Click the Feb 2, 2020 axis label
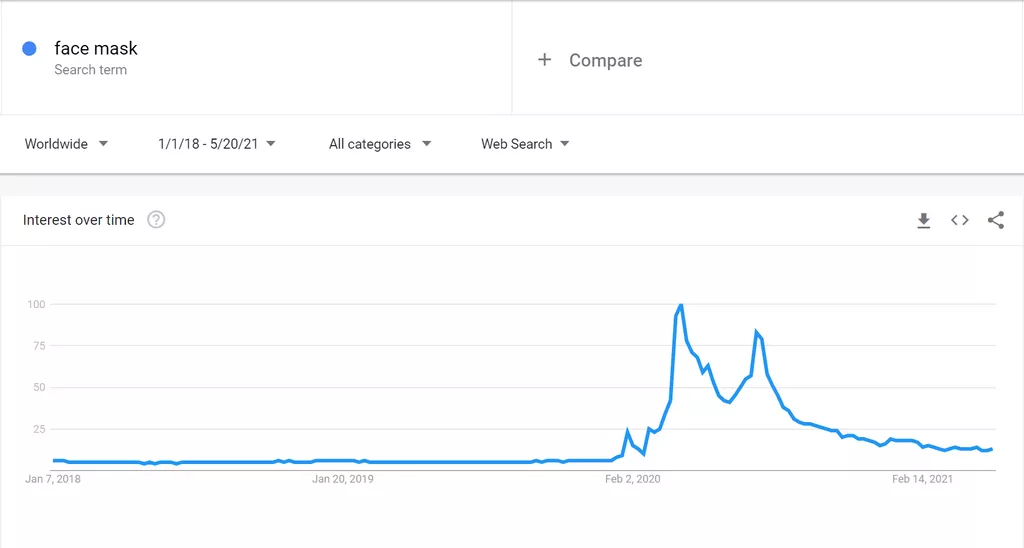The image size is (1024, 548). (632, 479)
